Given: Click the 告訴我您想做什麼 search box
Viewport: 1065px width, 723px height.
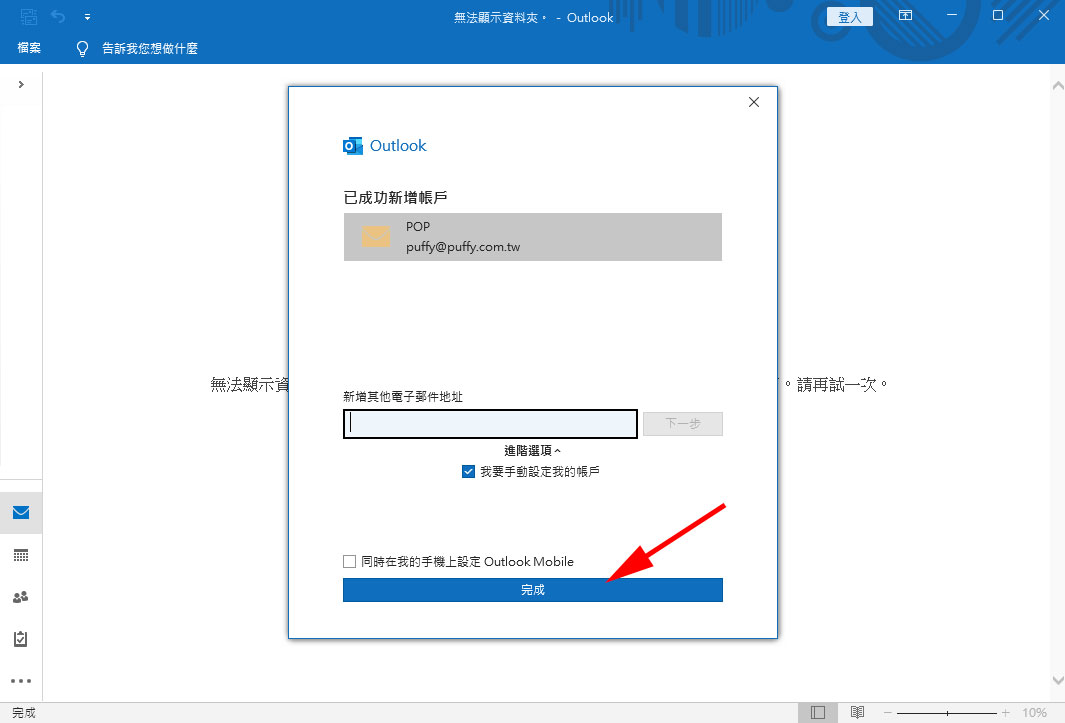Looking at the screenshot, I should click(150, 48).
